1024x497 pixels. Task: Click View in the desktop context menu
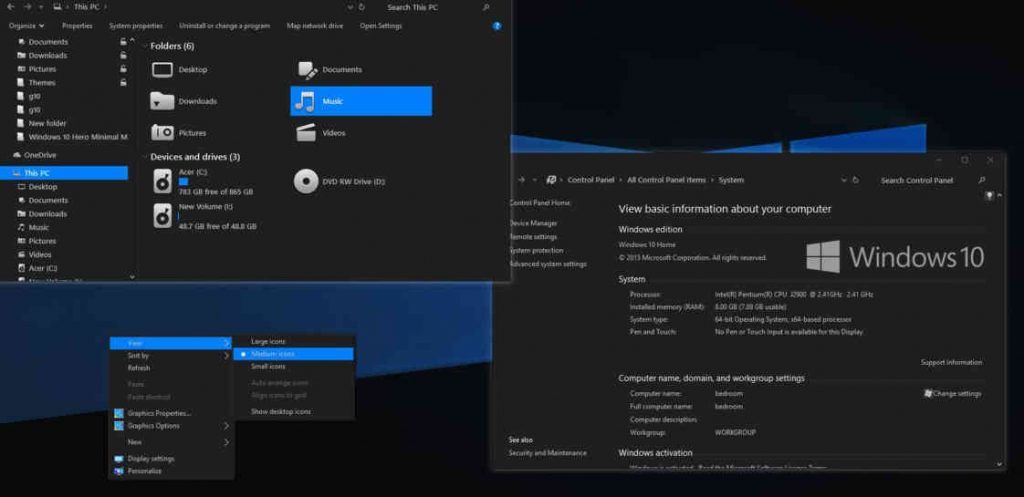click(x=170, y=343)
